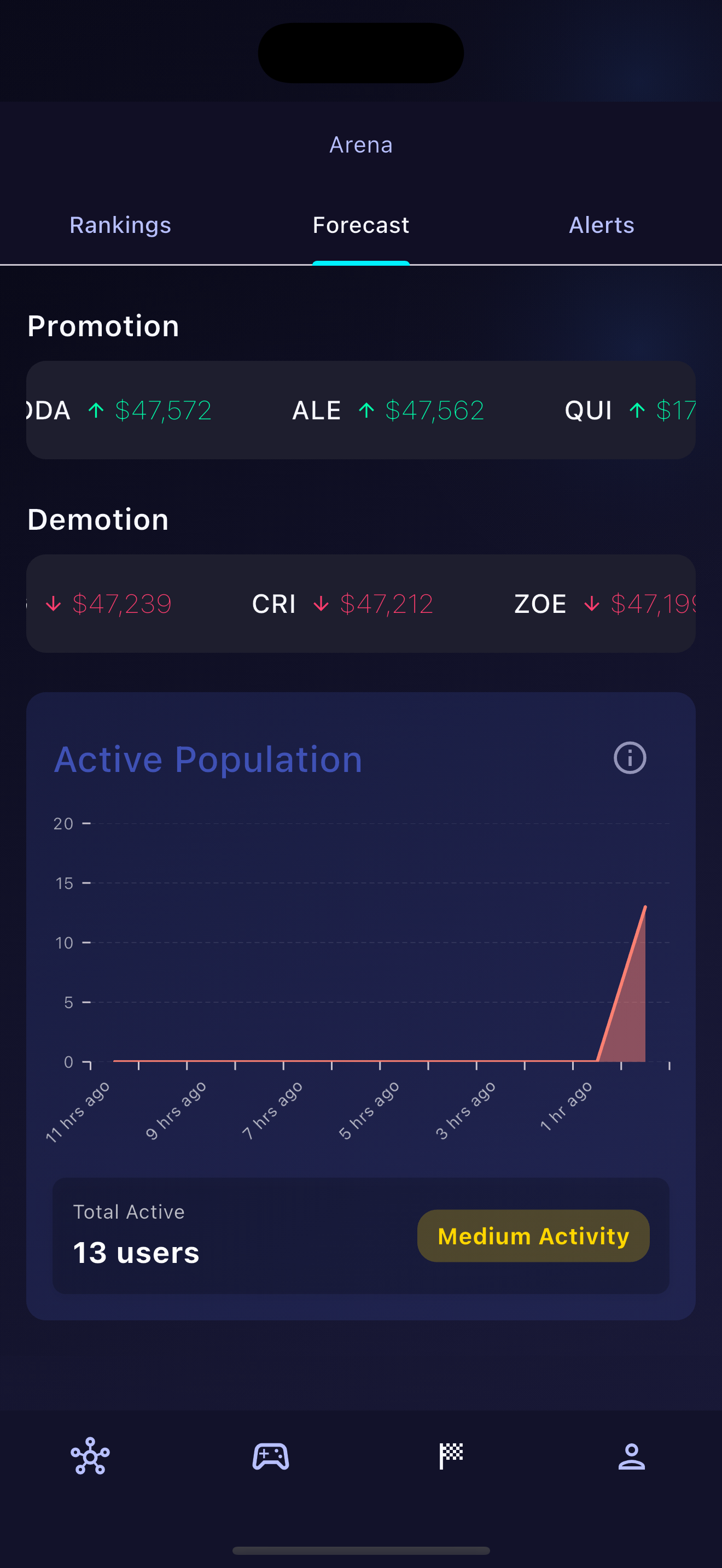Select the Forecast tab

(x=361, y=225)
